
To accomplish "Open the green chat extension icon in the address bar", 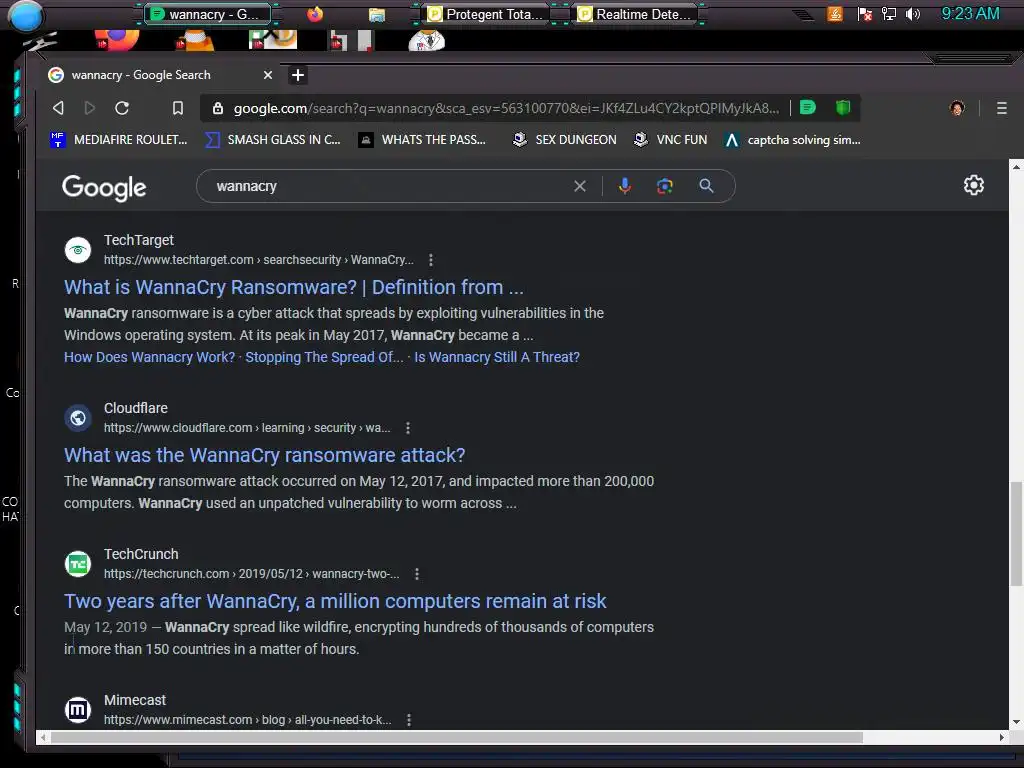I will (808, 107).
